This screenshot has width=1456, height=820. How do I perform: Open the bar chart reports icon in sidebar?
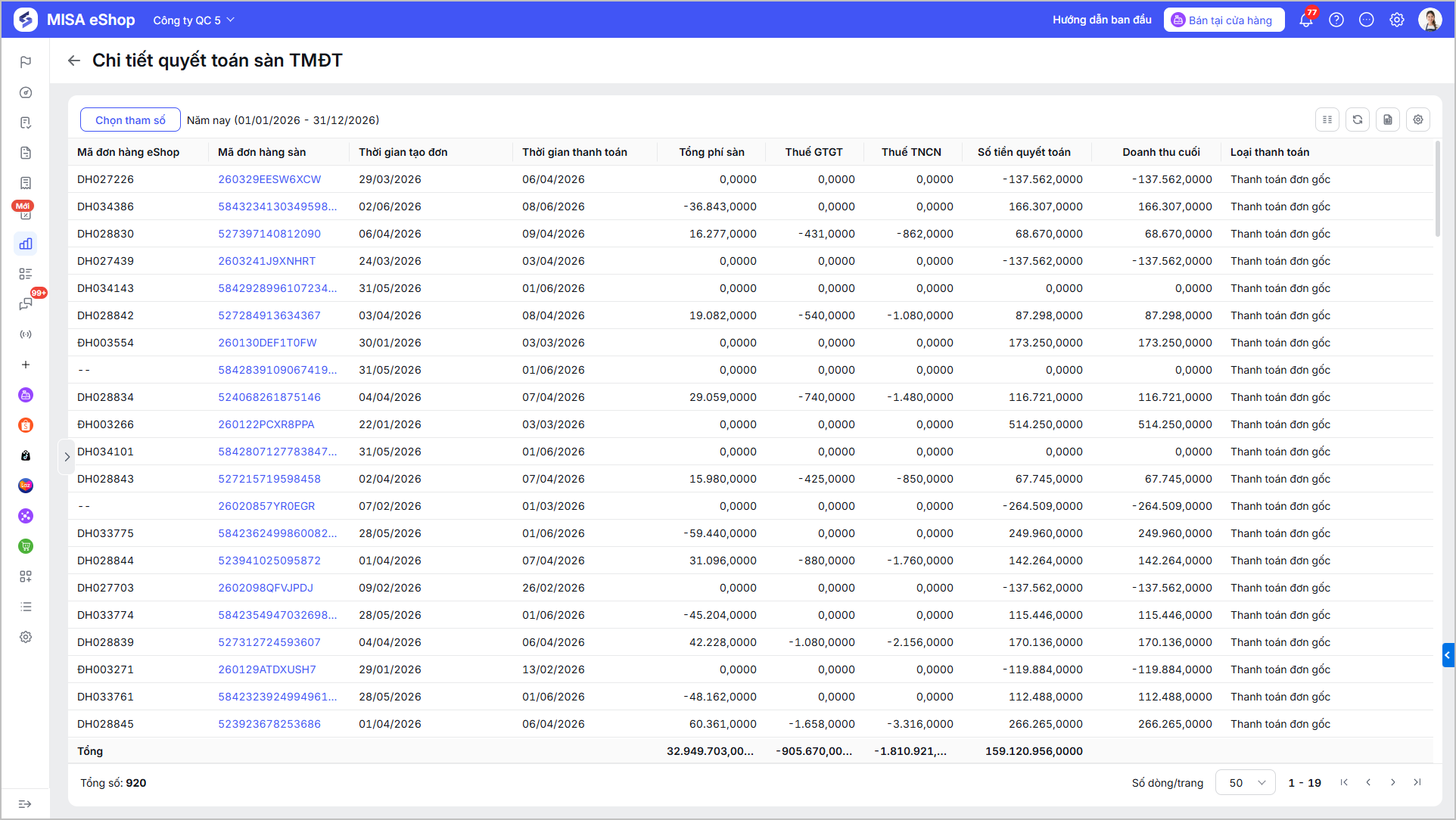26,244
